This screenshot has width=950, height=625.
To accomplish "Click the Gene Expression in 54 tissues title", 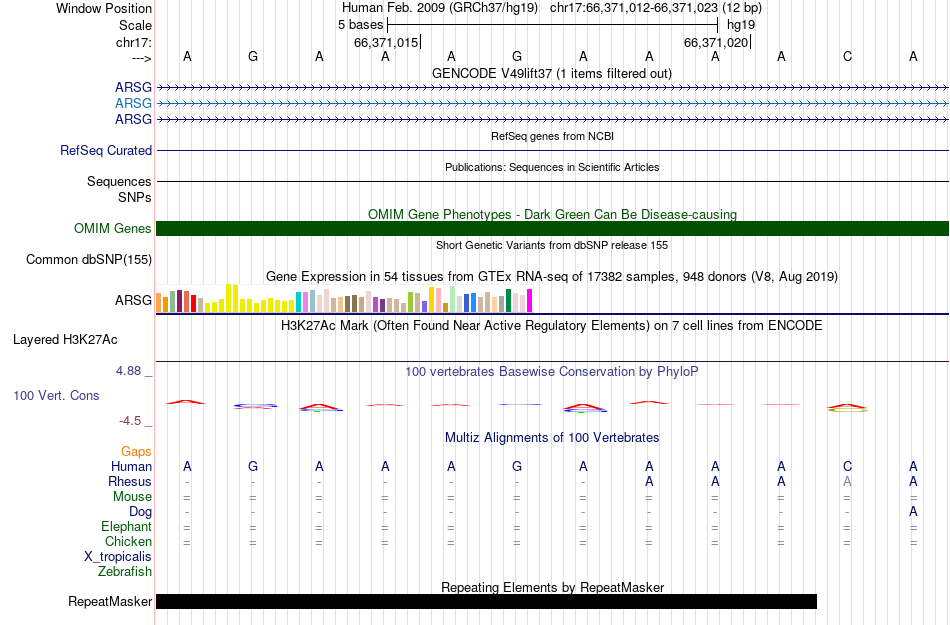I will click(x=552, y=277).
